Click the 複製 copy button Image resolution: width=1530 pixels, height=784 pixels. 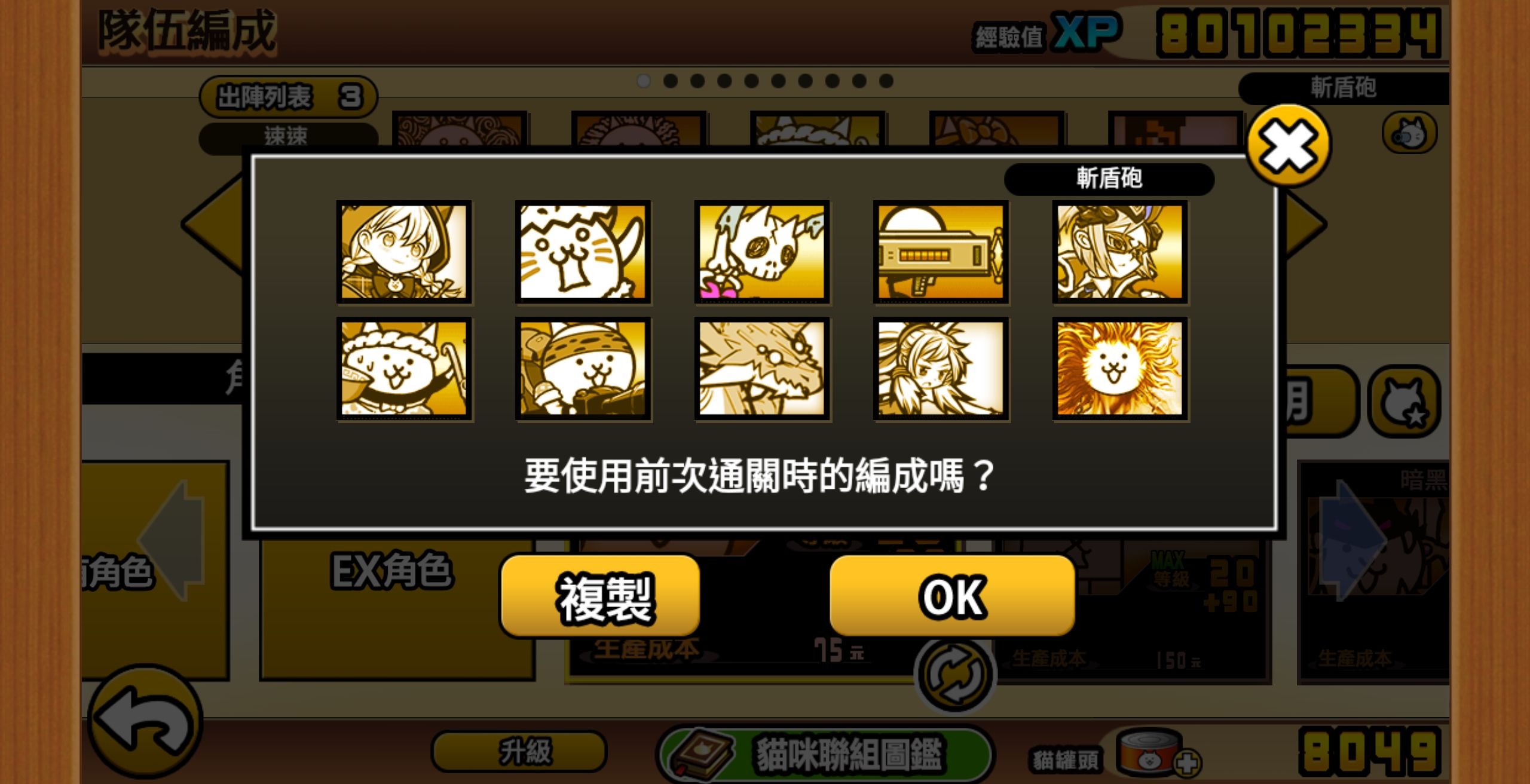600,596
